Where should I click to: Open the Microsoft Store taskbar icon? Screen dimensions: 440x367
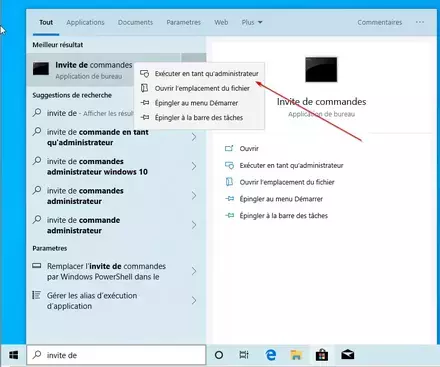(322, 355)
